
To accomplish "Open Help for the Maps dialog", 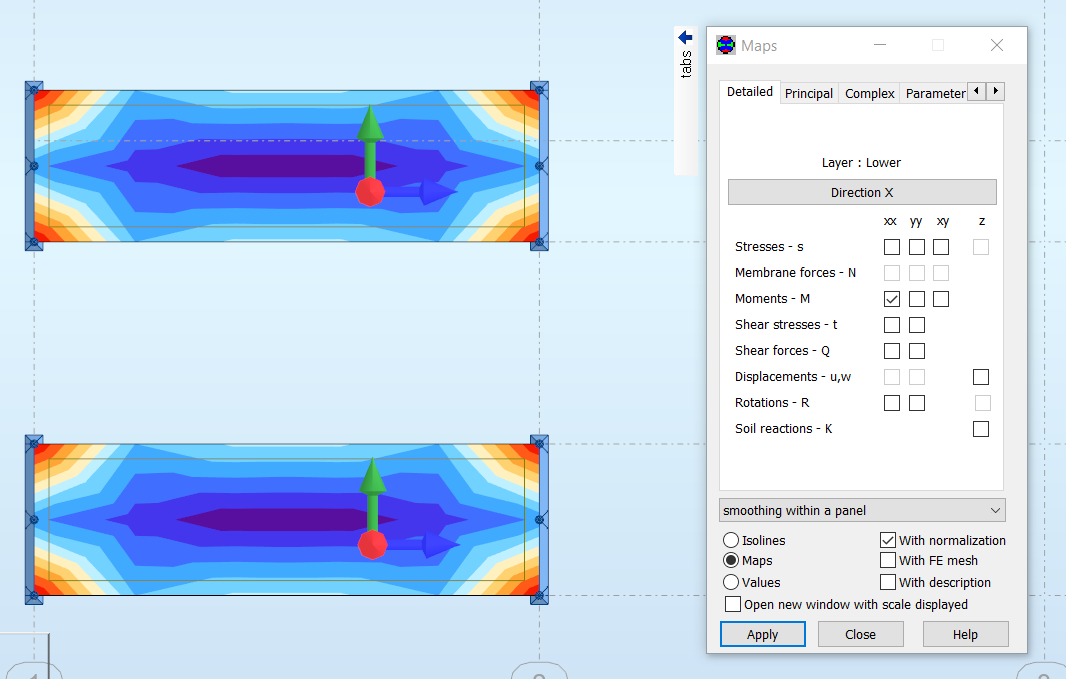I will [964, 634].
